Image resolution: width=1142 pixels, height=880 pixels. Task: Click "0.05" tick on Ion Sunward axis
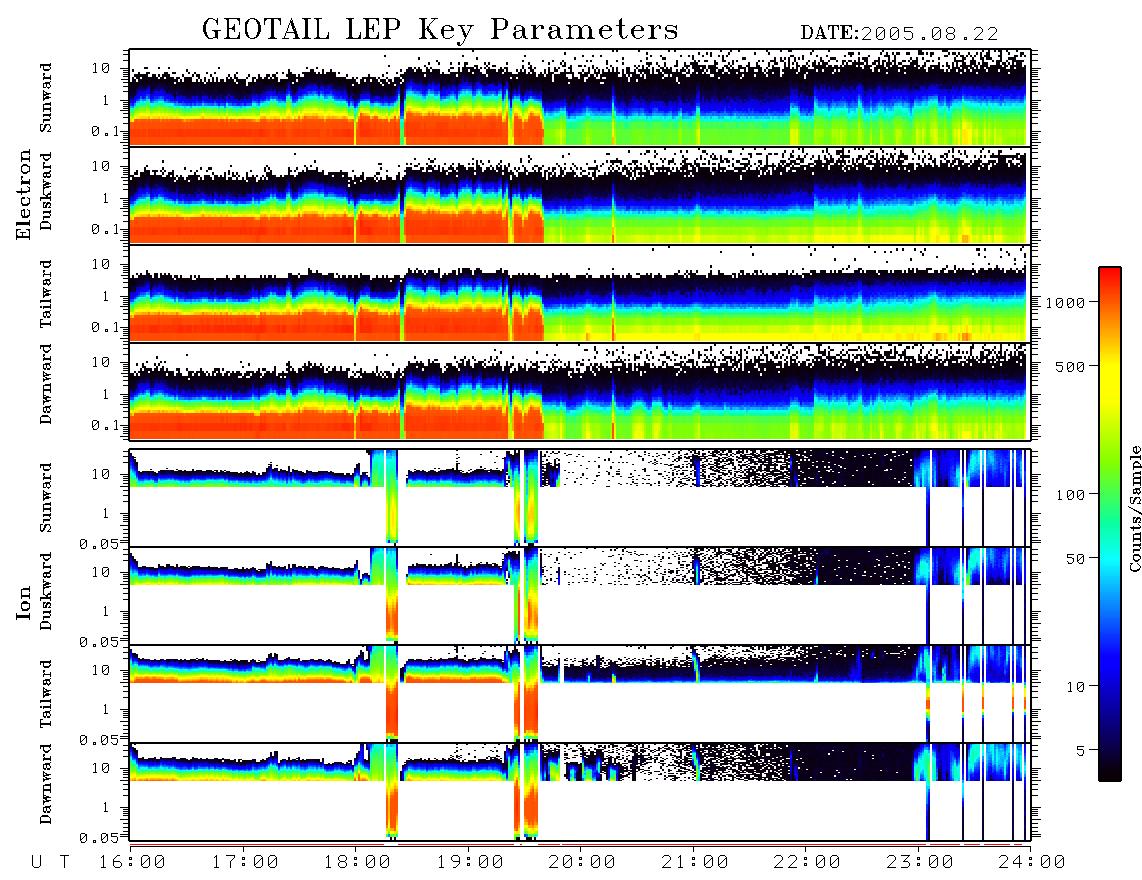tap(101, 544)
